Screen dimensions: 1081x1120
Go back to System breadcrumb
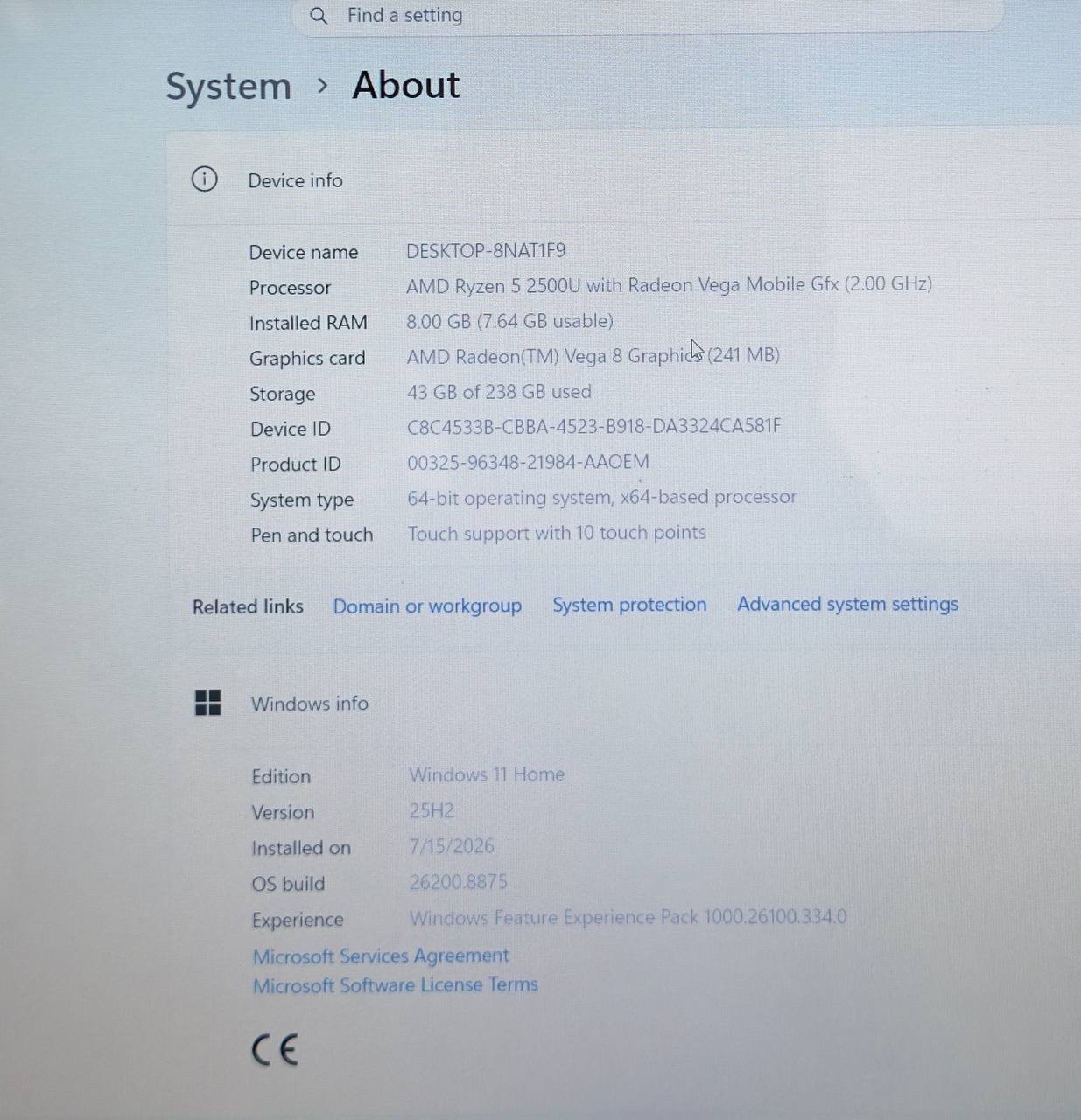click(x=228, y=87)
